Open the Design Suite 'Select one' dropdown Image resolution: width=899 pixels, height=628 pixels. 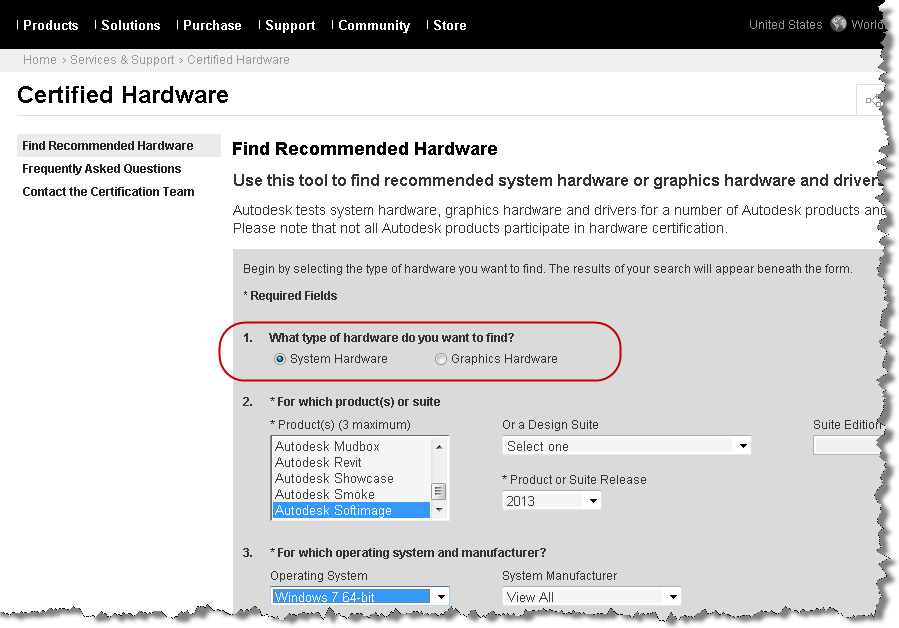(x=626, y=446)
